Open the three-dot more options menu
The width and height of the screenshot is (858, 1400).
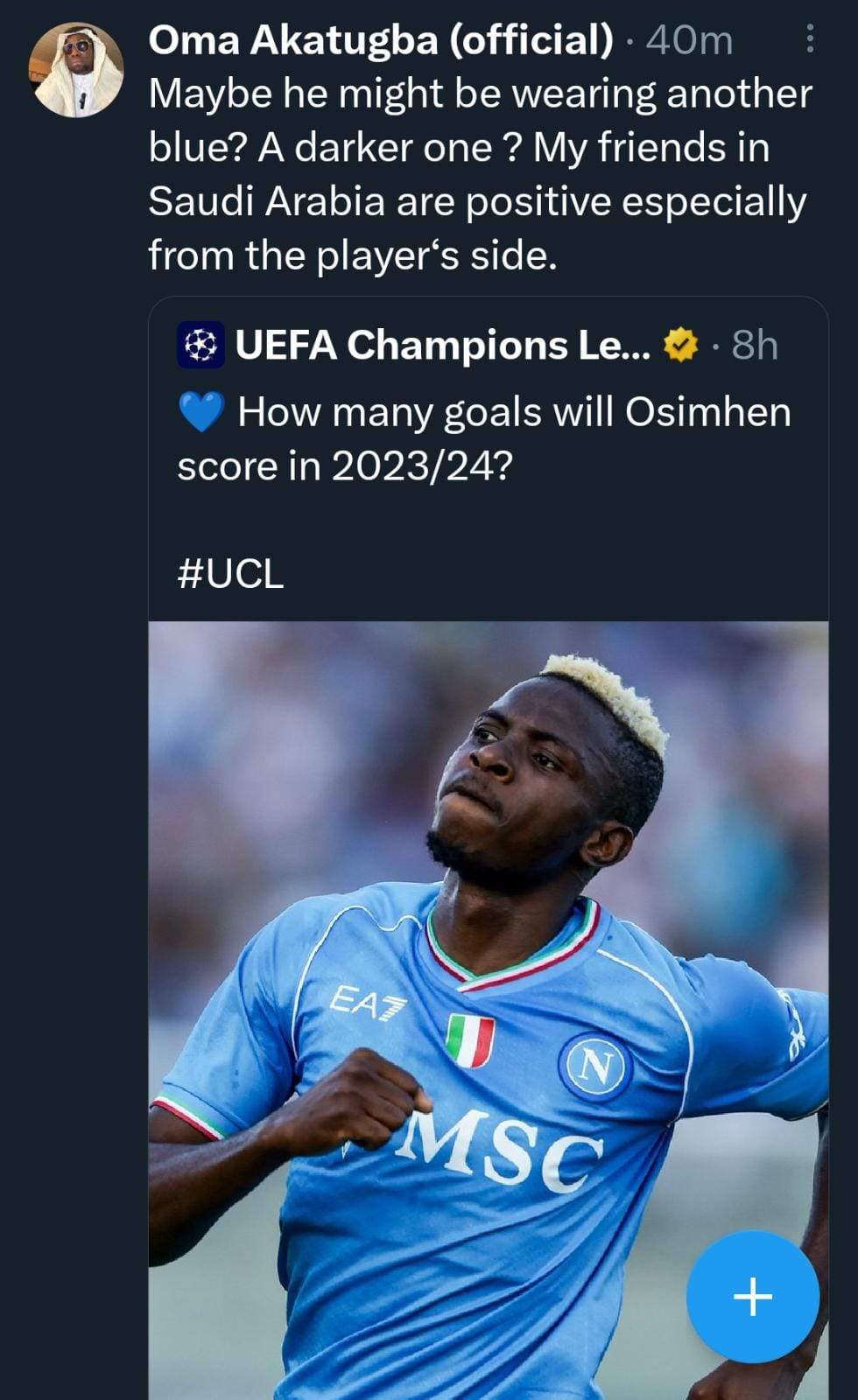810,39
